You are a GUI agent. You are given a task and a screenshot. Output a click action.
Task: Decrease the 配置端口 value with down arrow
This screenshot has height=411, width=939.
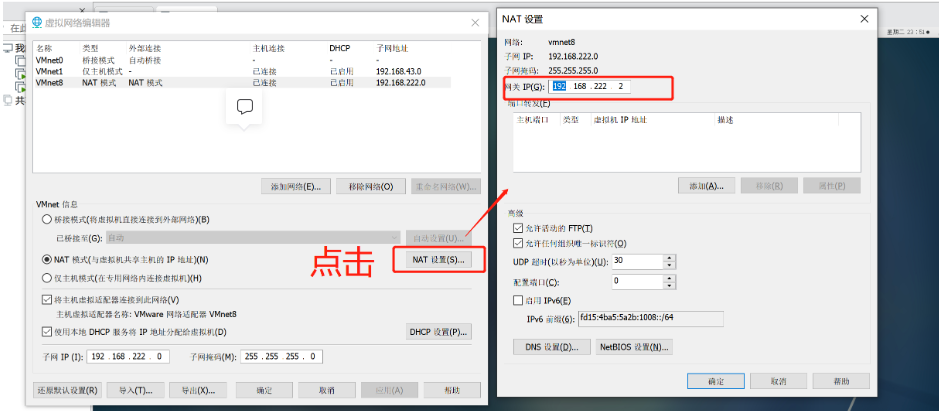(668, 286)
